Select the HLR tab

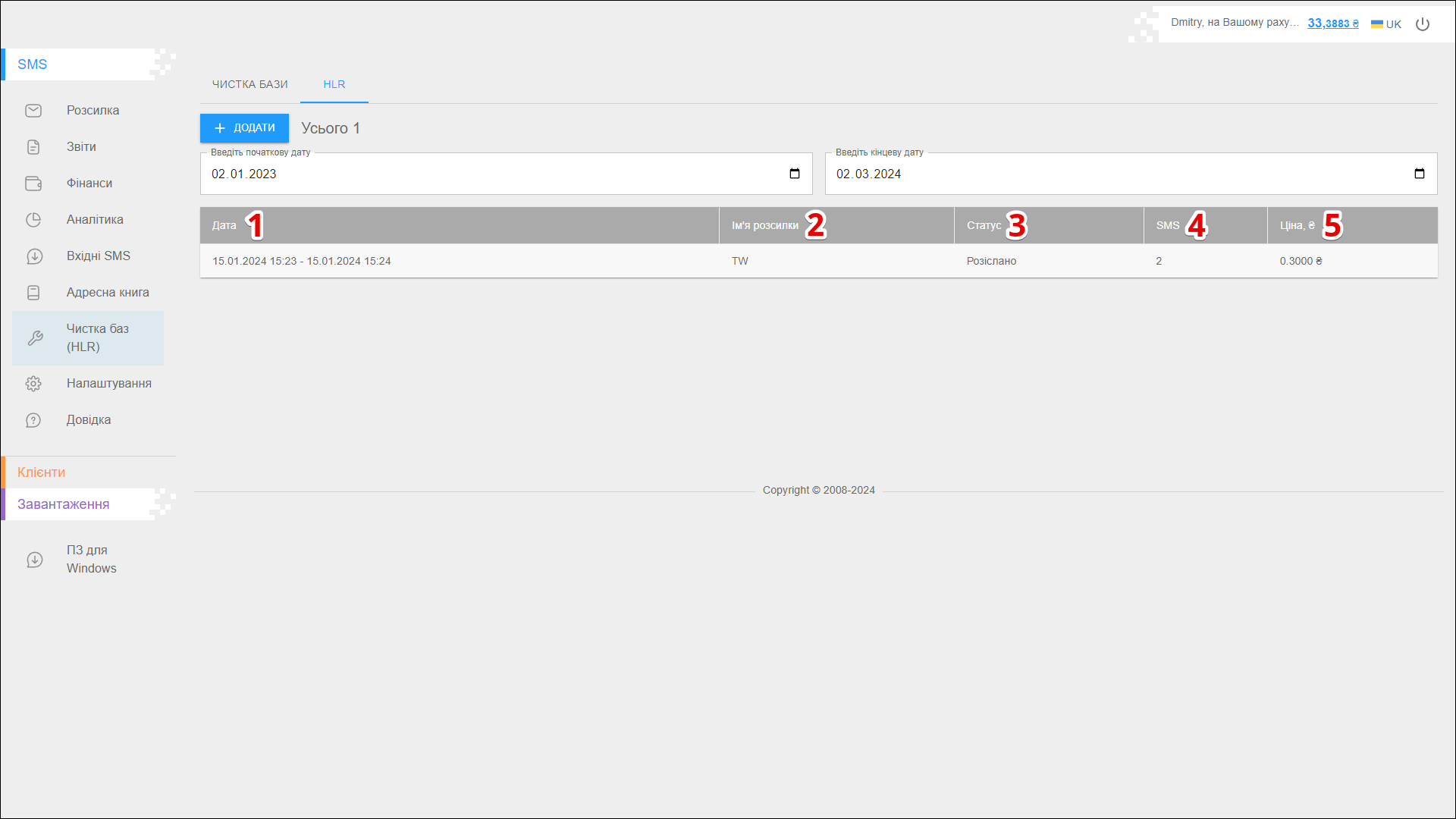pyautogui.click(x=334, y=84)
